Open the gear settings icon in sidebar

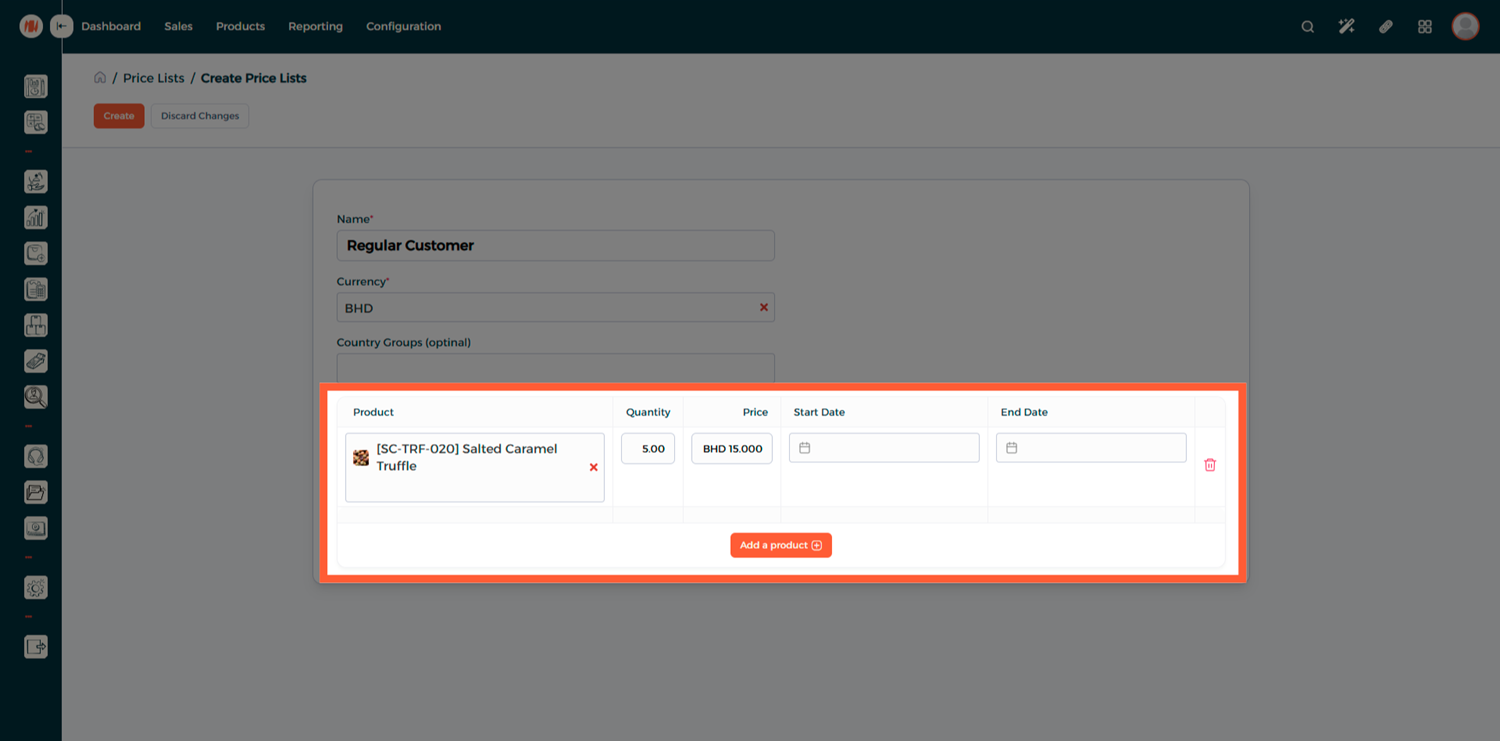(36, 588)
